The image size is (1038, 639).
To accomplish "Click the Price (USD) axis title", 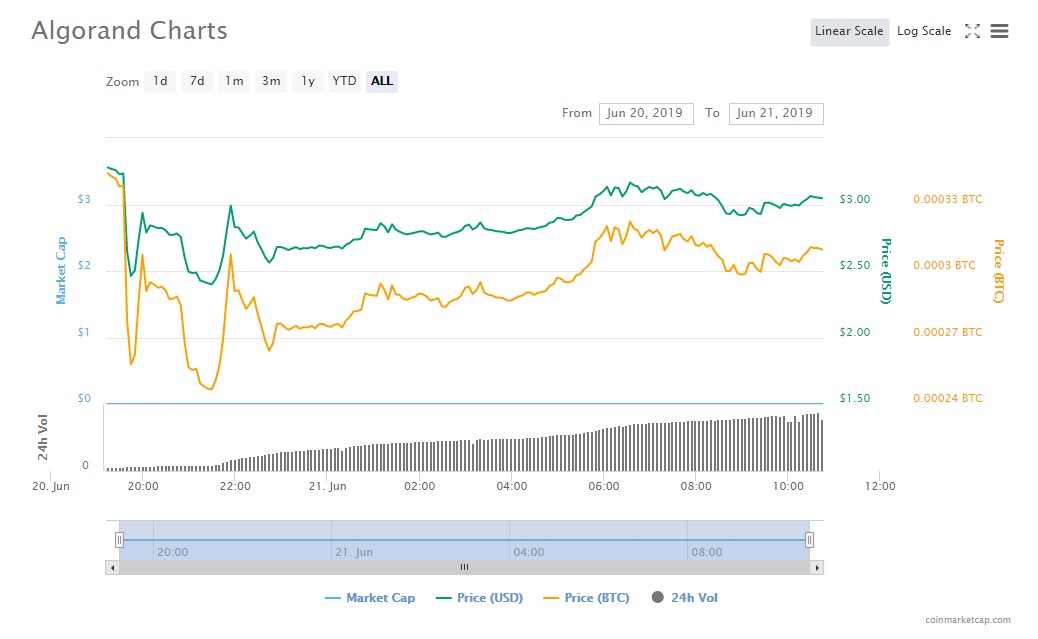I will point(886,271).
